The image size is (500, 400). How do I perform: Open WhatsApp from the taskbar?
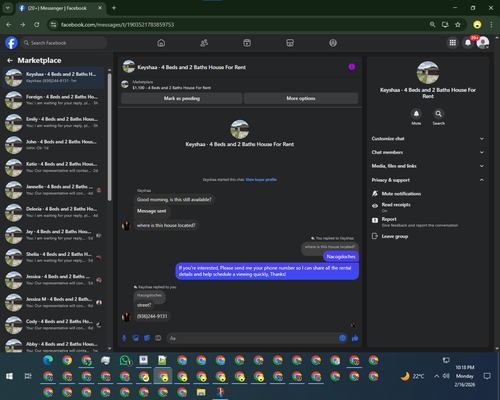tap(125, 360)
